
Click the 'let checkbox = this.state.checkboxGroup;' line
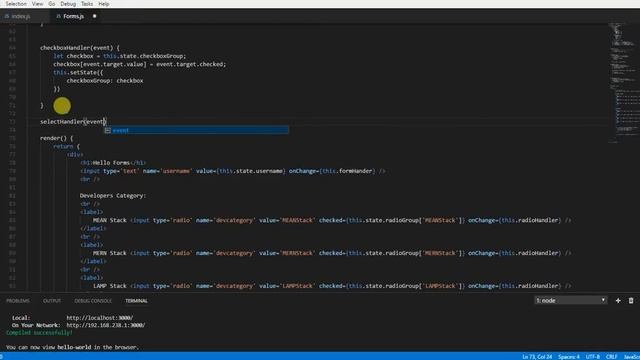(119, 56)
